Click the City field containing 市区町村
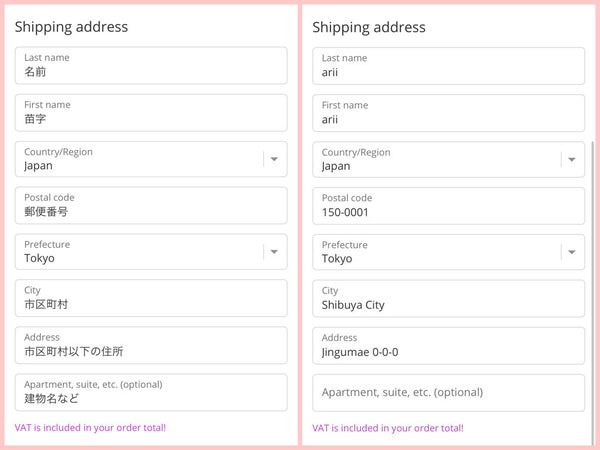 pos(150,298)
